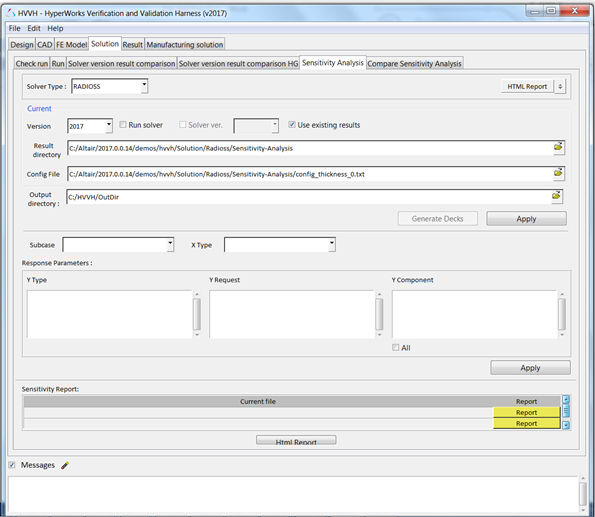Click the first yellow Report button

(526, 413)
